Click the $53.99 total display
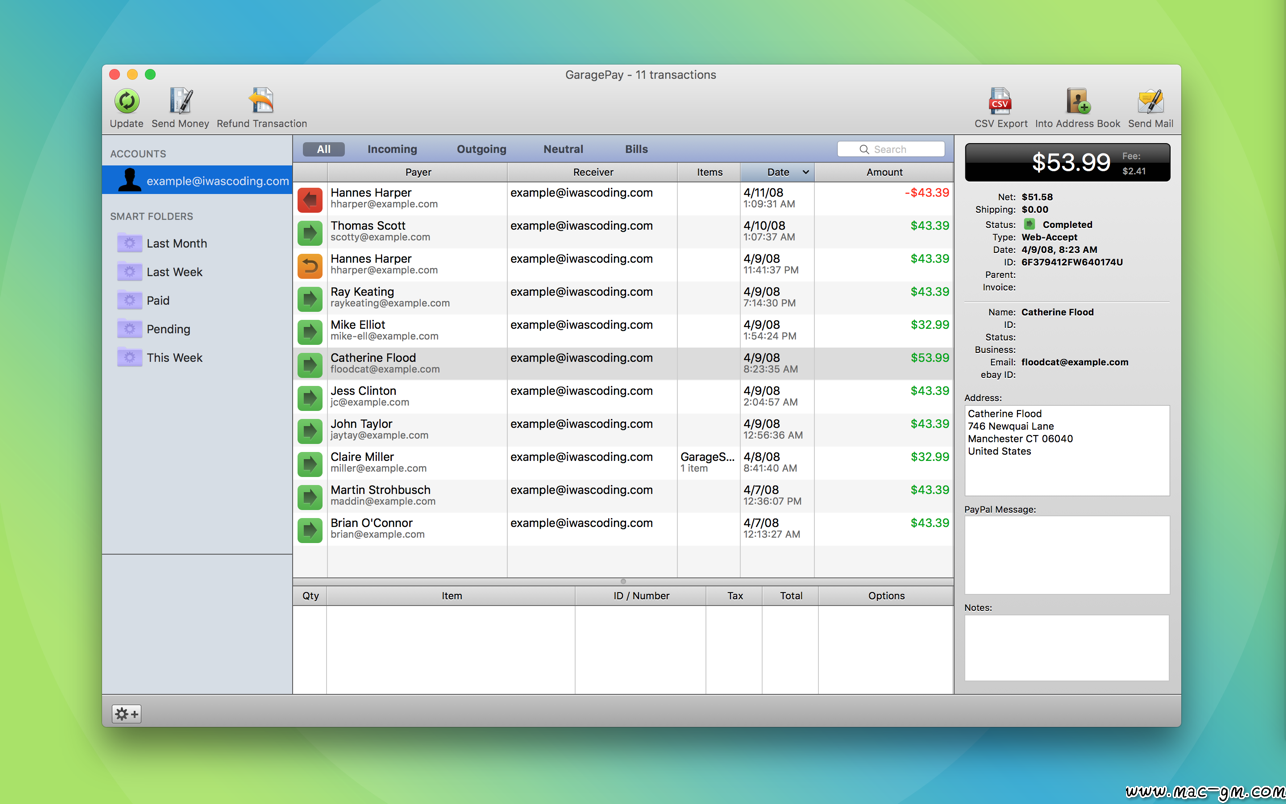The height and width of the screenshot is (804, 1286). tap(1071, 162)
